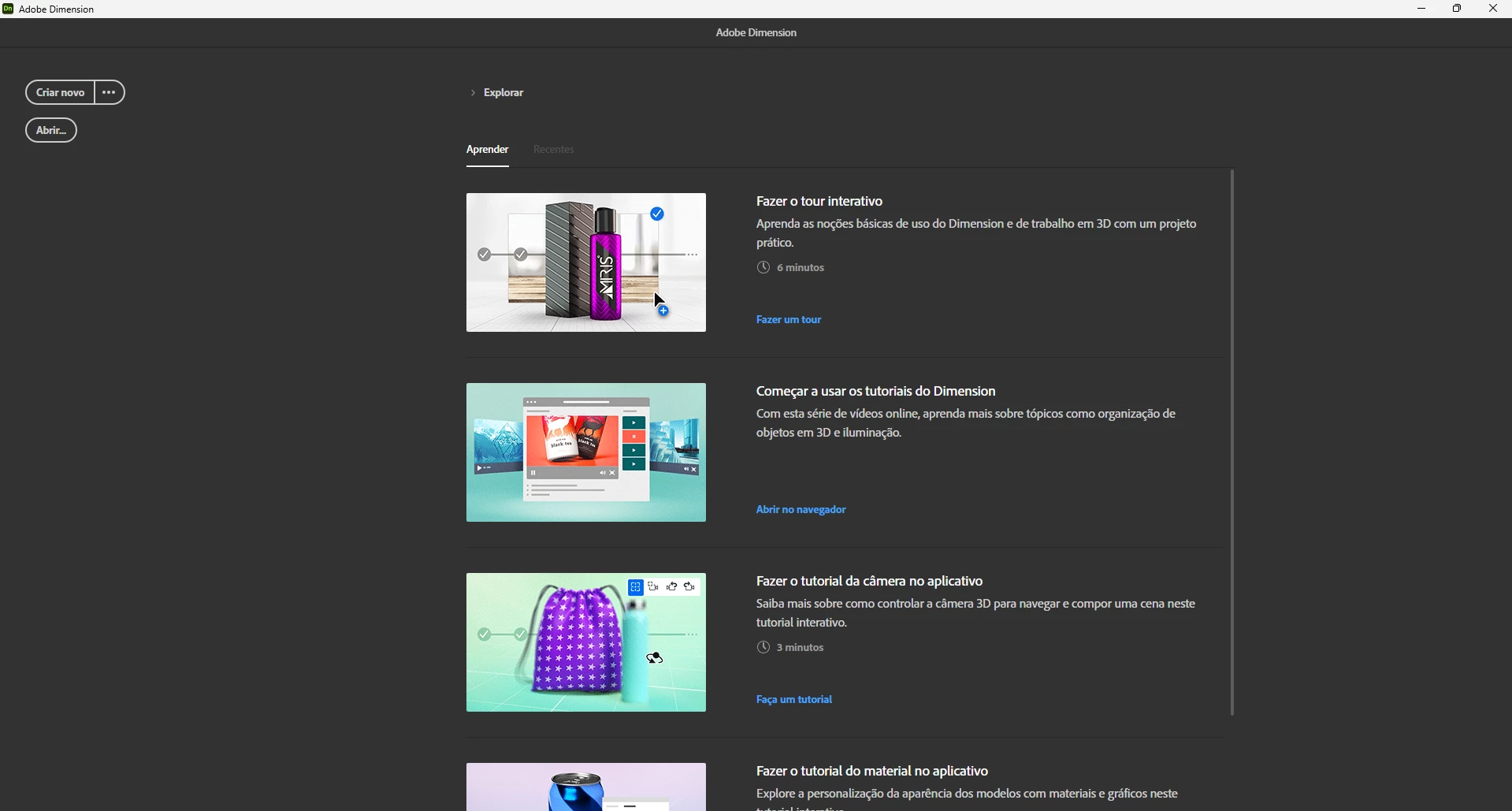Click the Adobe Dimension app icon in title bar

pyautogui.click(x=8, y=9)
